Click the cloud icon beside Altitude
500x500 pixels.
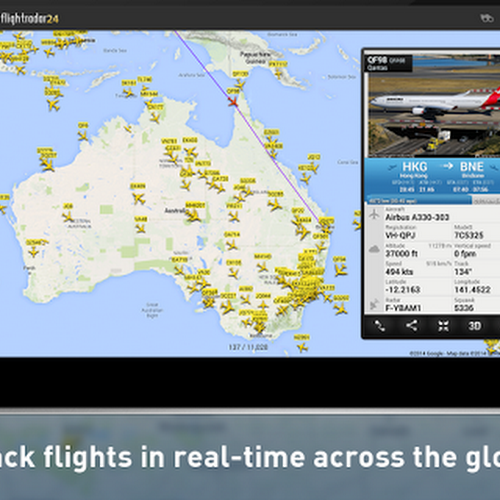pyautogui.click(x=374, y=249)
